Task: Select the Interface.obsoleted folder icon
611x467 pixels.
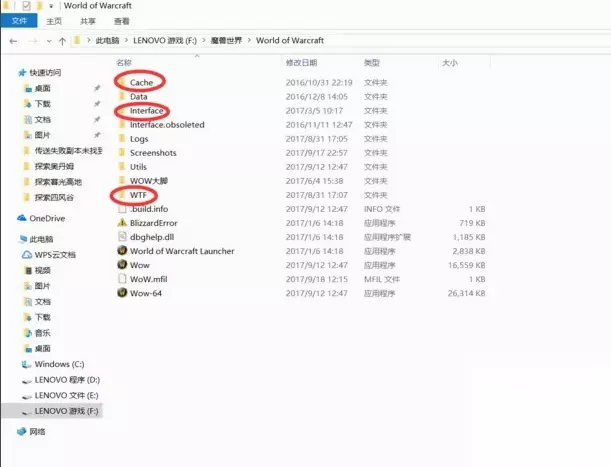Action: [x=122, y=124]
